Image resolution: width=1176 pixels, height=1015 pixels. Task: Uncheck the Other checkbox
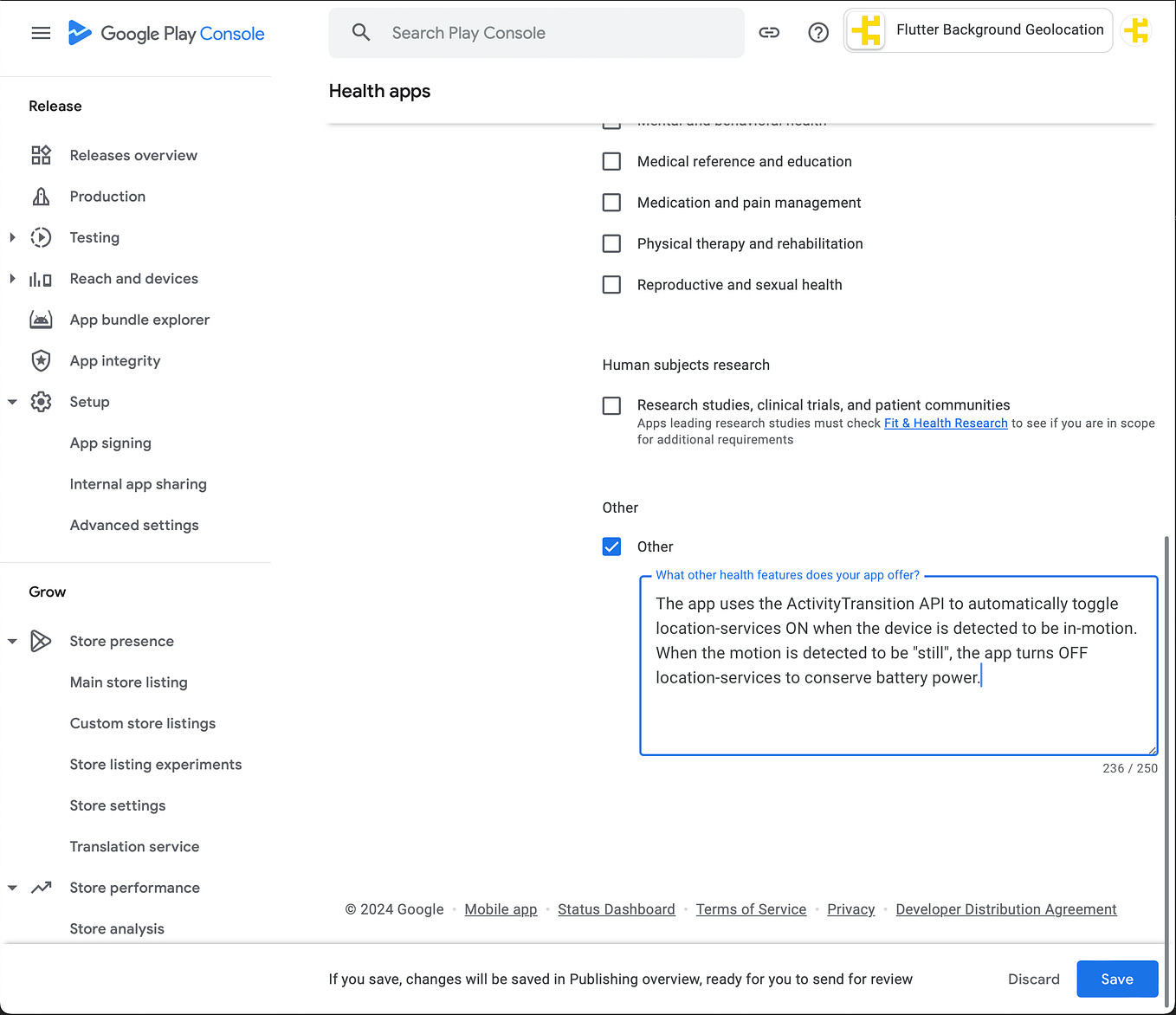(x=611, y=546)
